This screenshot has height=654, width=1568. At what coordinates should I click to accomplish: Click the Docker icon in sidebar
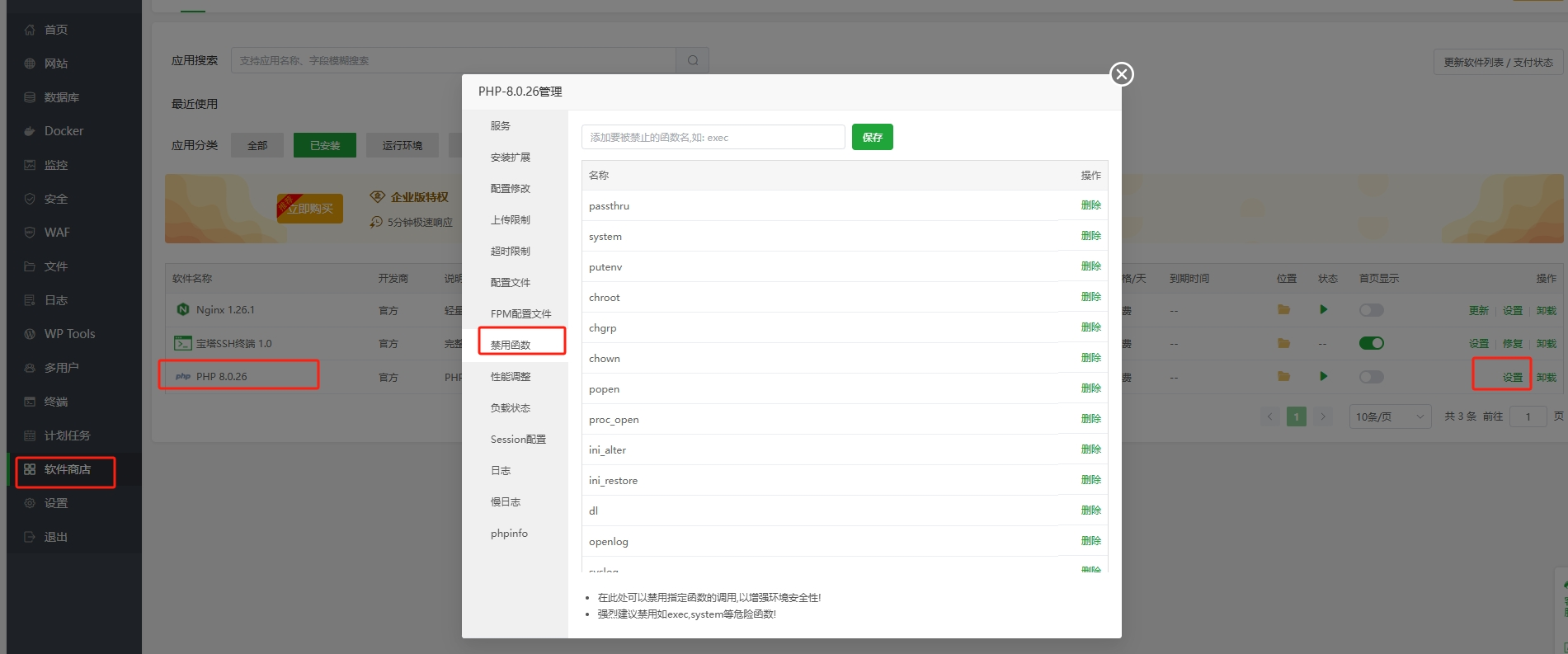[30, 131]
